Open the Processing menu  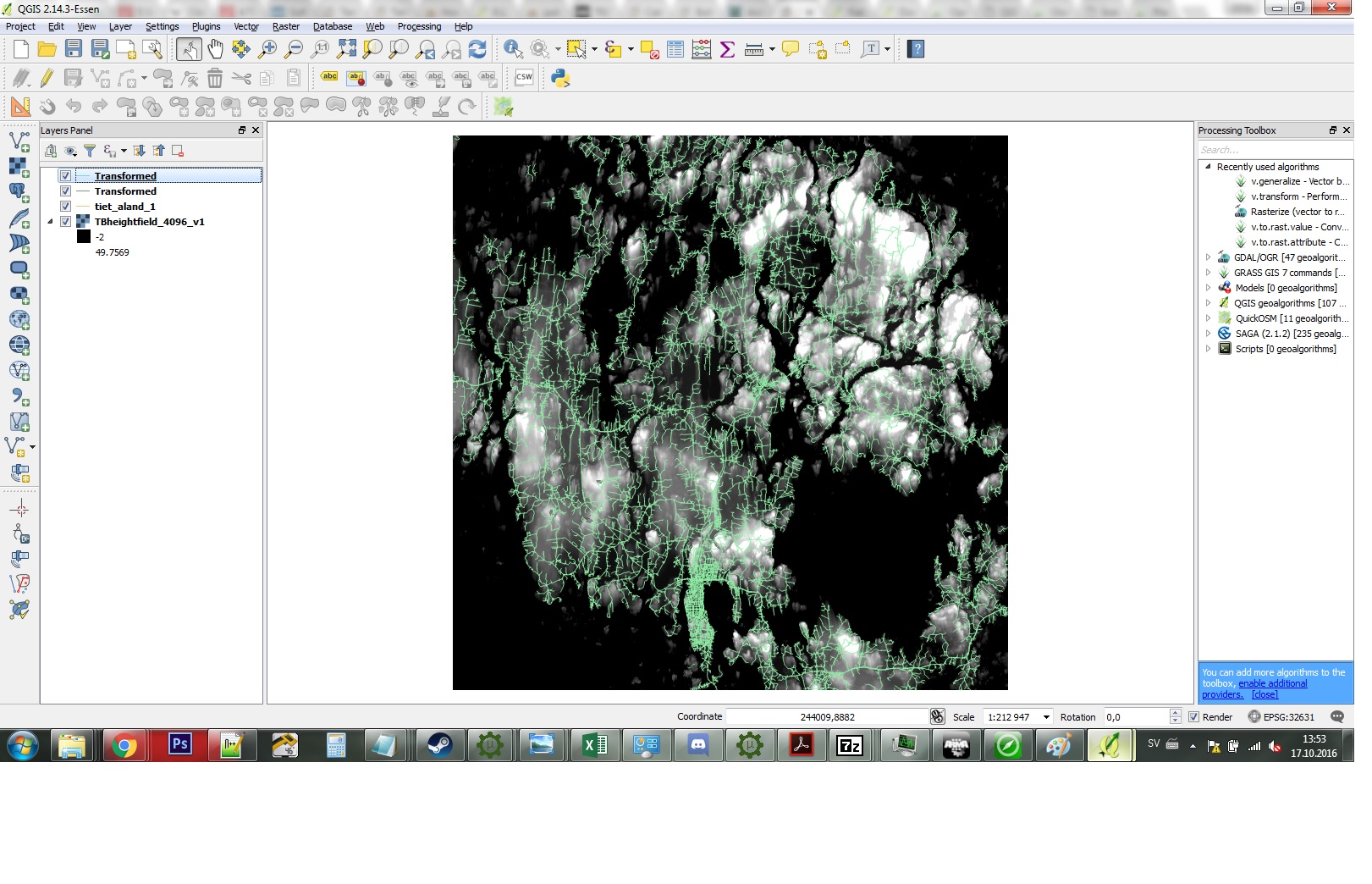(x=419, y=26)
